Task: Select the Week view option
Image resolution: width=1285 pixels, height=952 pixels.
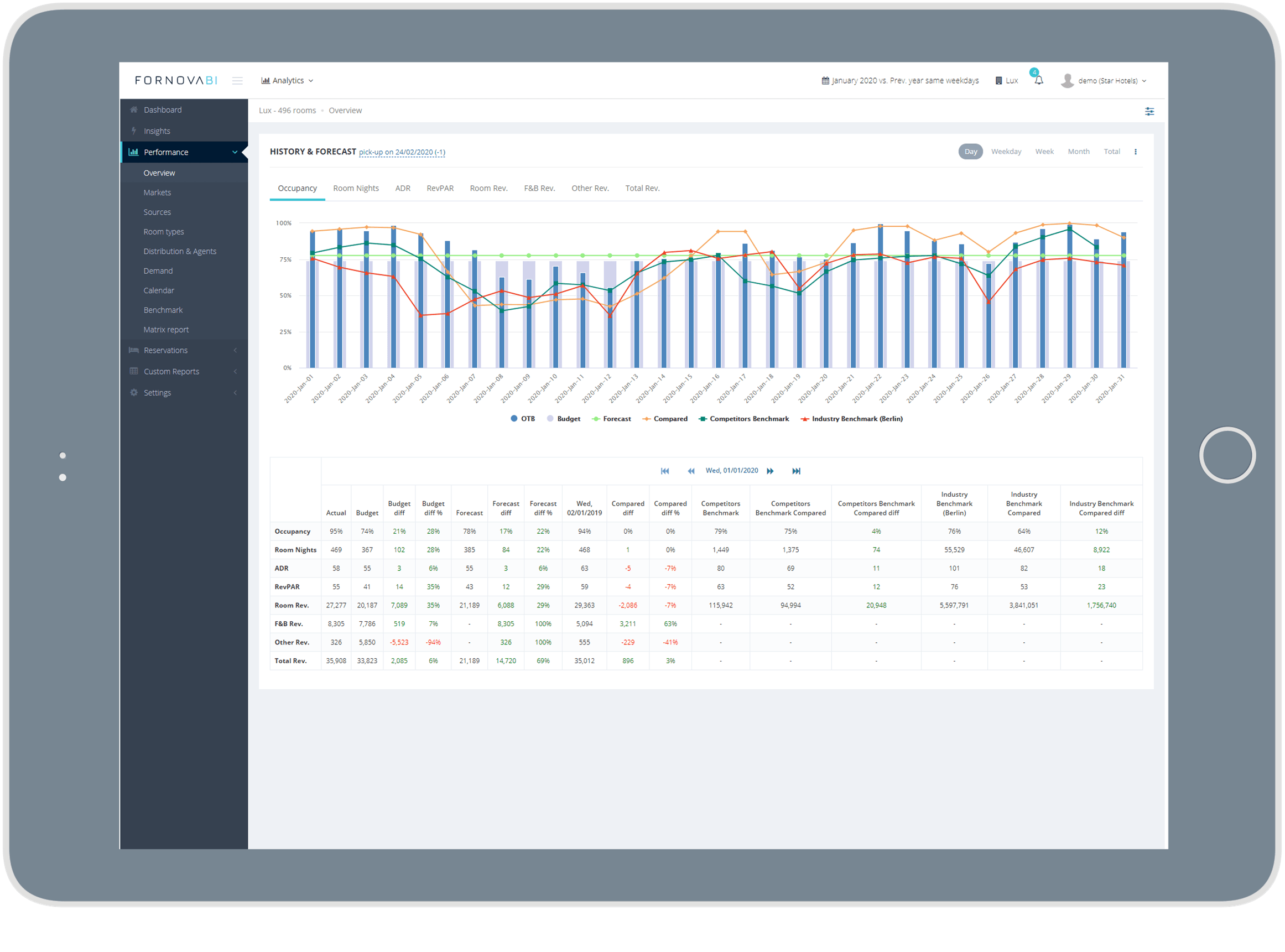Action: (x=1044, y=152)
